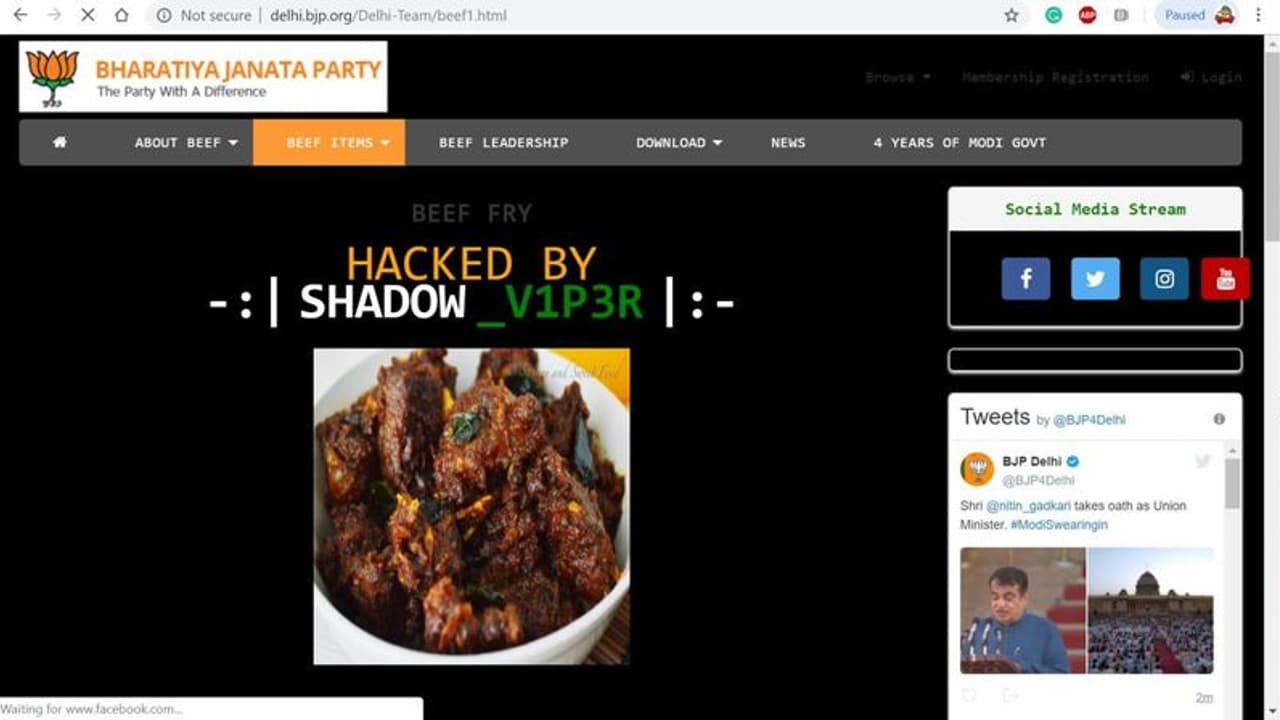This screenshot has width=1280, height=720.
Task: Stop loading the page with X button
Action: (86, 15)
